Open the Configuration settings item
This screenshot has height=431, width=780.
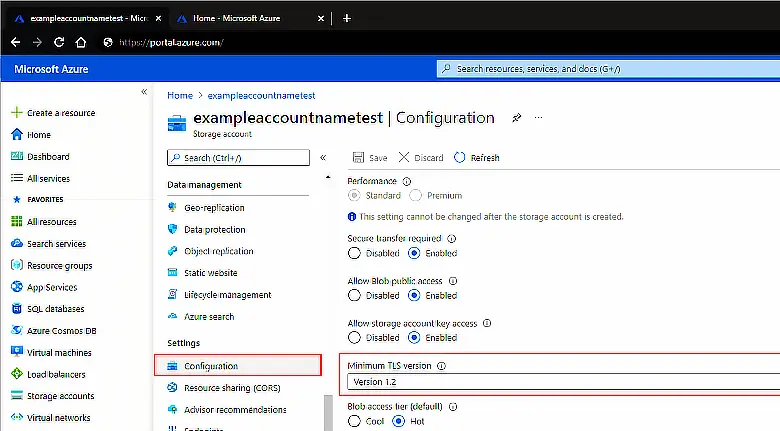238,366
